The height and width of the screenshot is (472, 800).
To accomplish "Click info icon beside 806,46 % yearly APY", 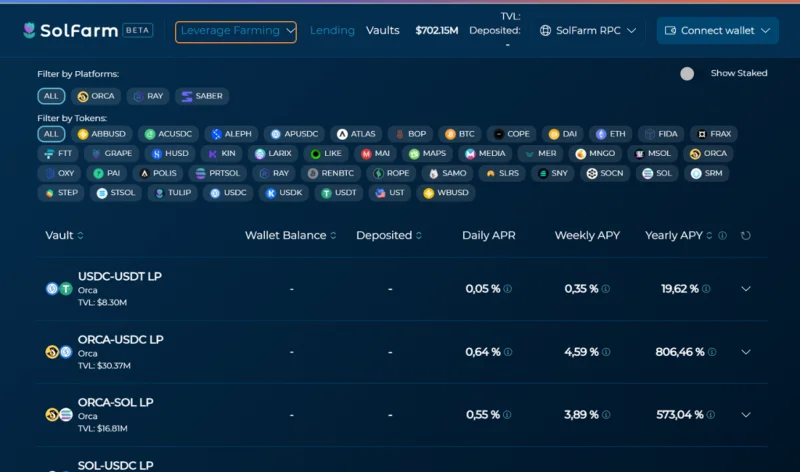I will click(712, 352).
